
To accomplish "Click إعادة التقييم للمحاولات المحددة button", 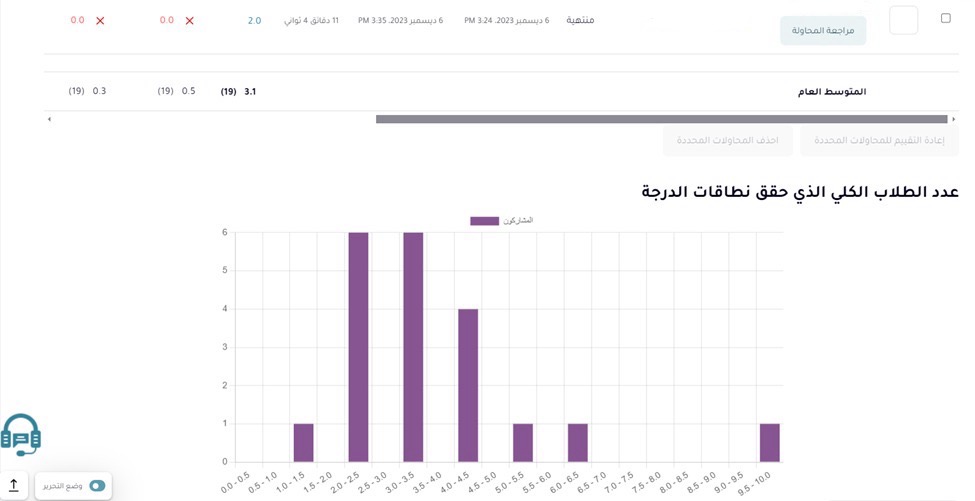I will coord(879,141).
